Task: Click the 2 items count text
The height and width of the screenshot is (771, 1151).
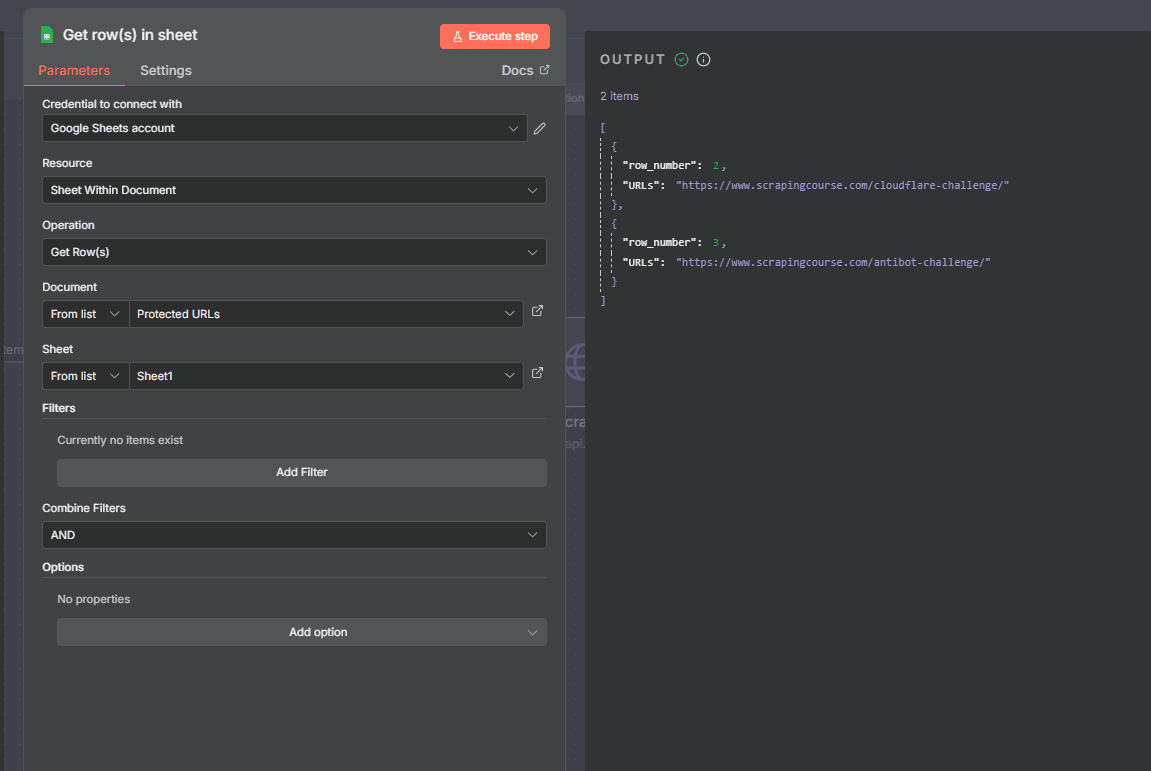Action: coord(620,96)
